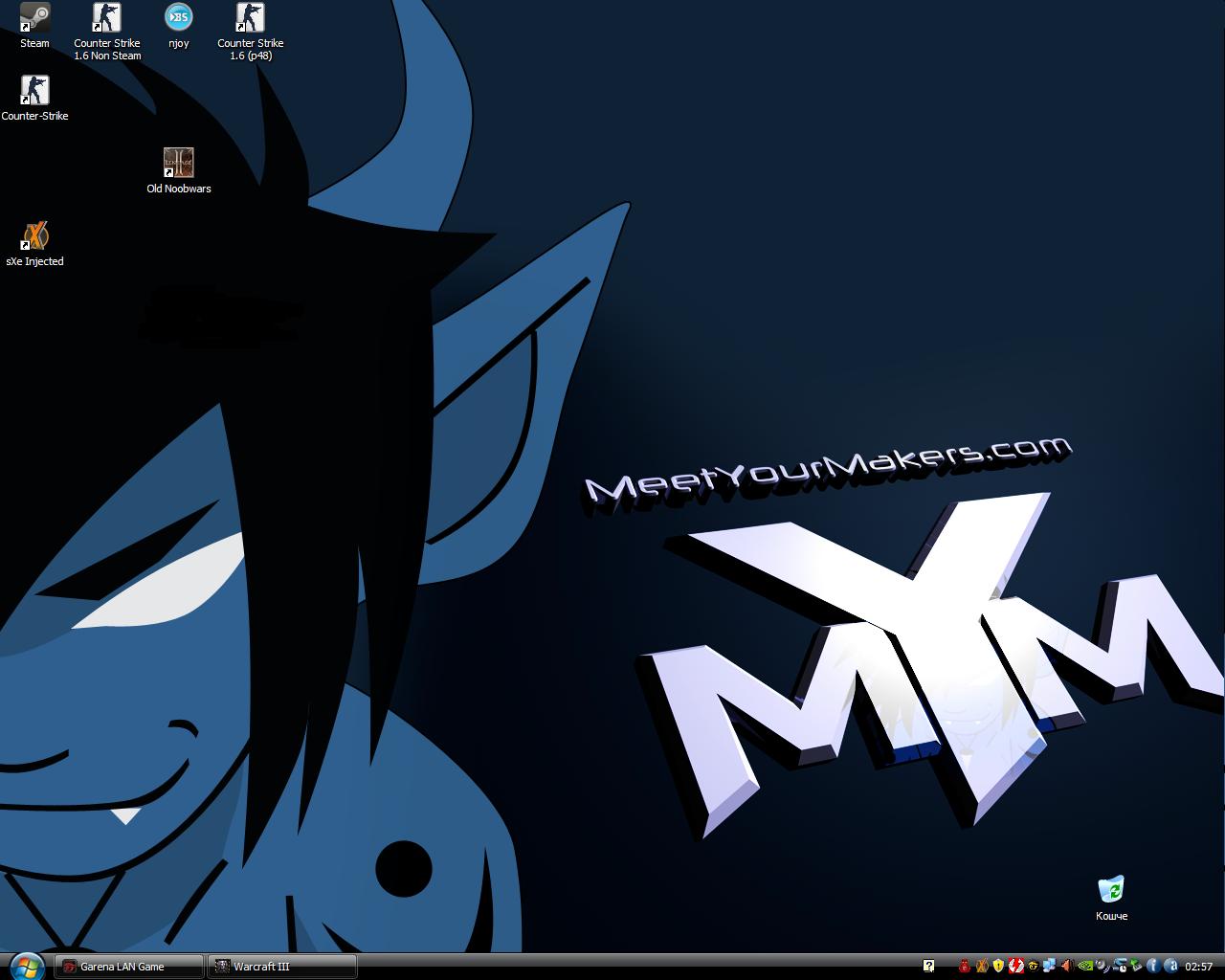The height and width of the screenshot is (980, 1225).
Task: Click the question mark help tray icon
Action: [x=928, y=966]
